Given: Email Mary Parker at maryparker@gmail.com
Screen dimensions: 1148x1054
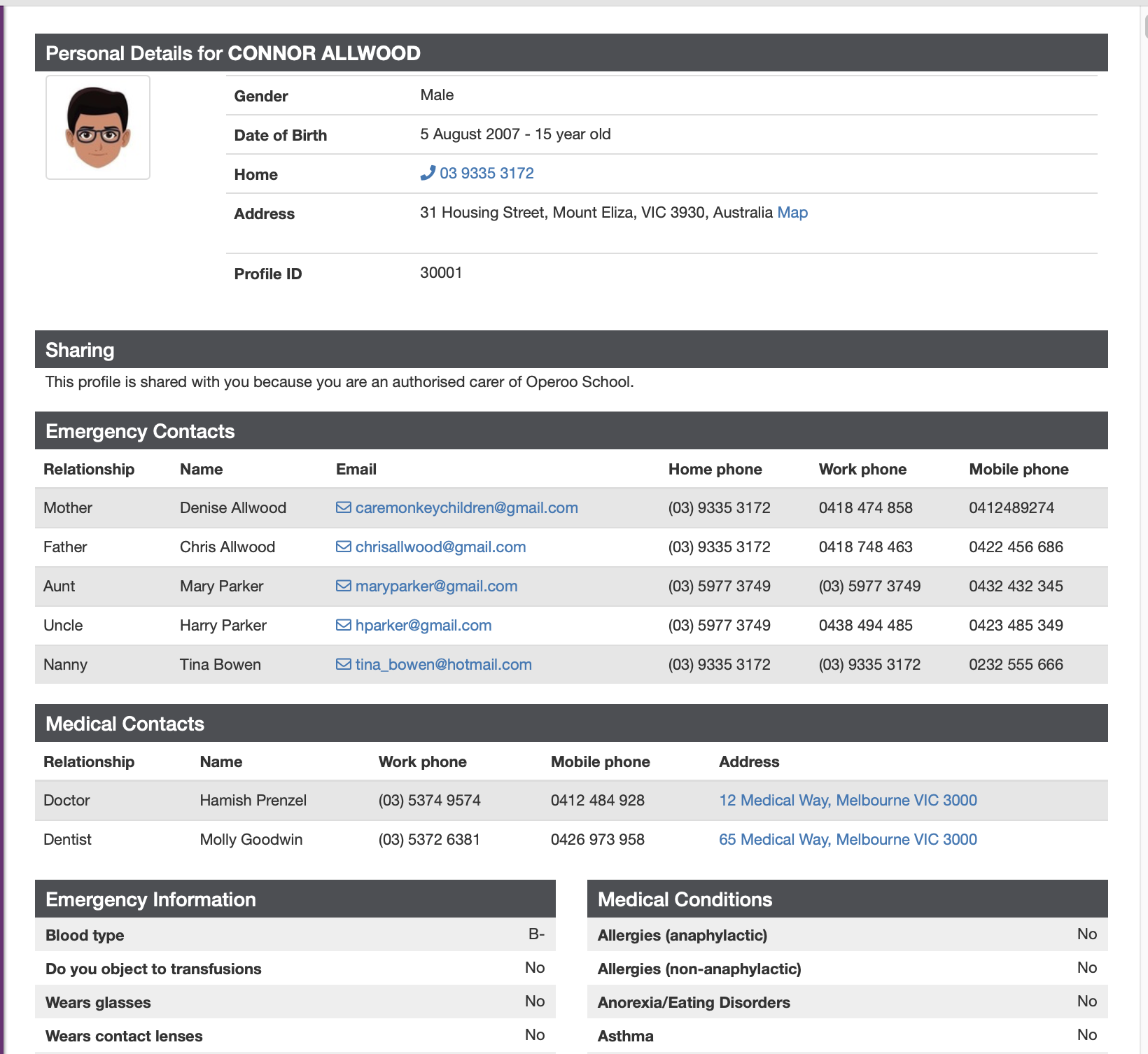Looking at the screenshot, I should pos(436,586).
